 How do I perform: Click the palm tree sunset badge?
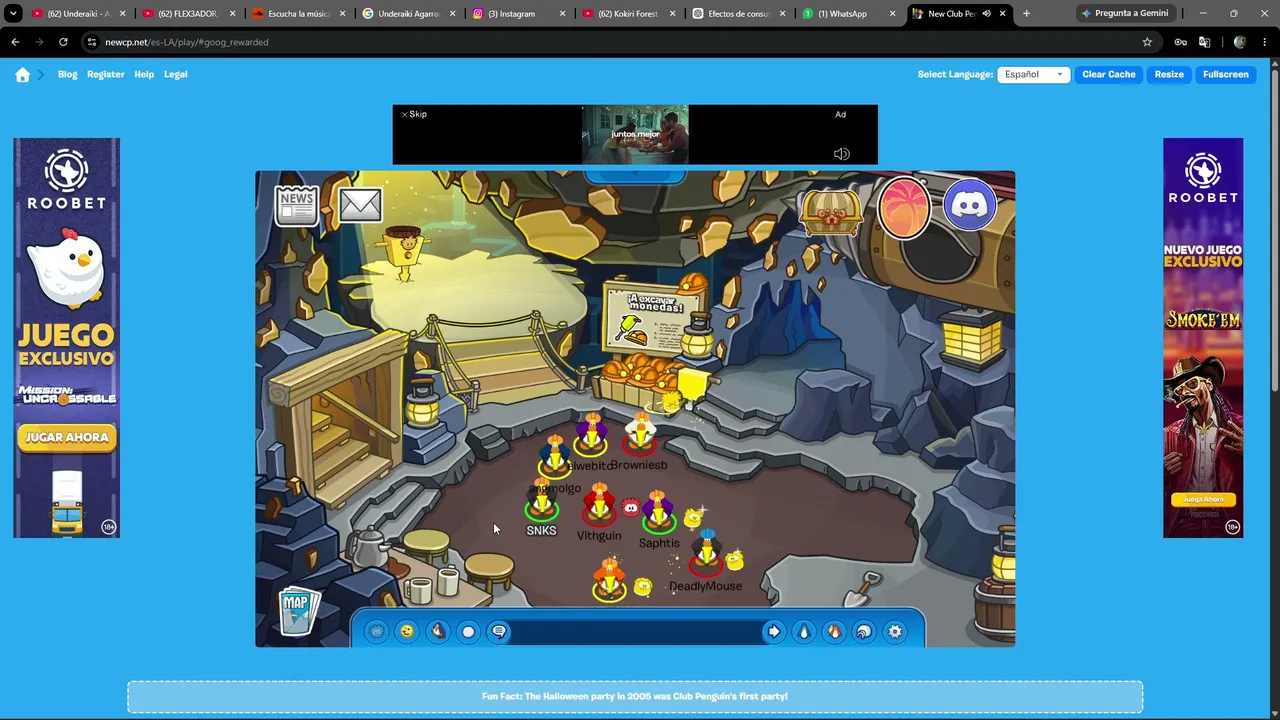coord(903,208)
